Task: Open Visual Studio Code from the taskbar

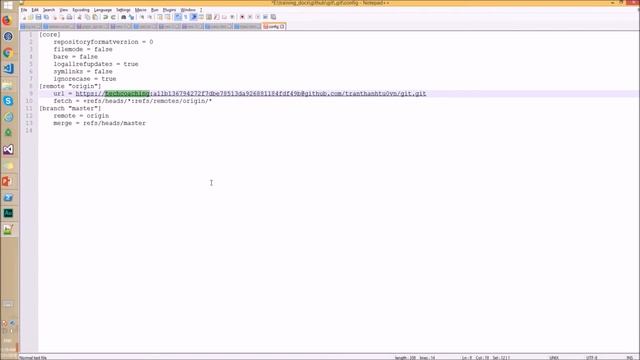Action: point(8,69)
